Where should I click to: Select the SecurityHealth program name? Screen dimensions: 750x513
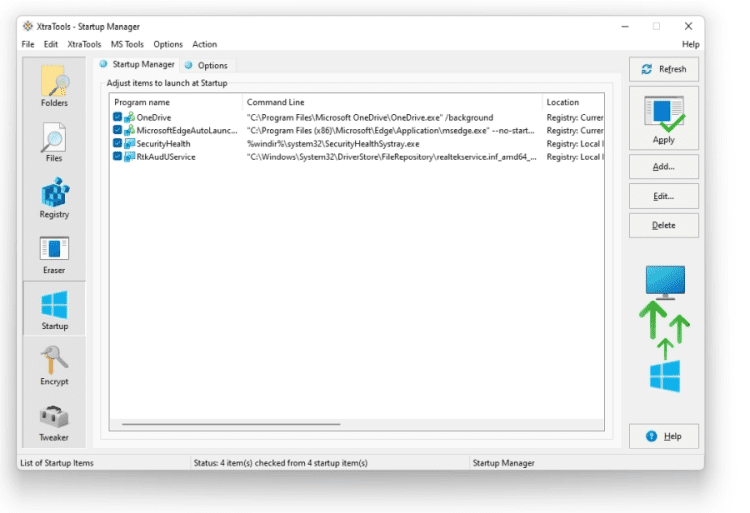click(163, 143)
